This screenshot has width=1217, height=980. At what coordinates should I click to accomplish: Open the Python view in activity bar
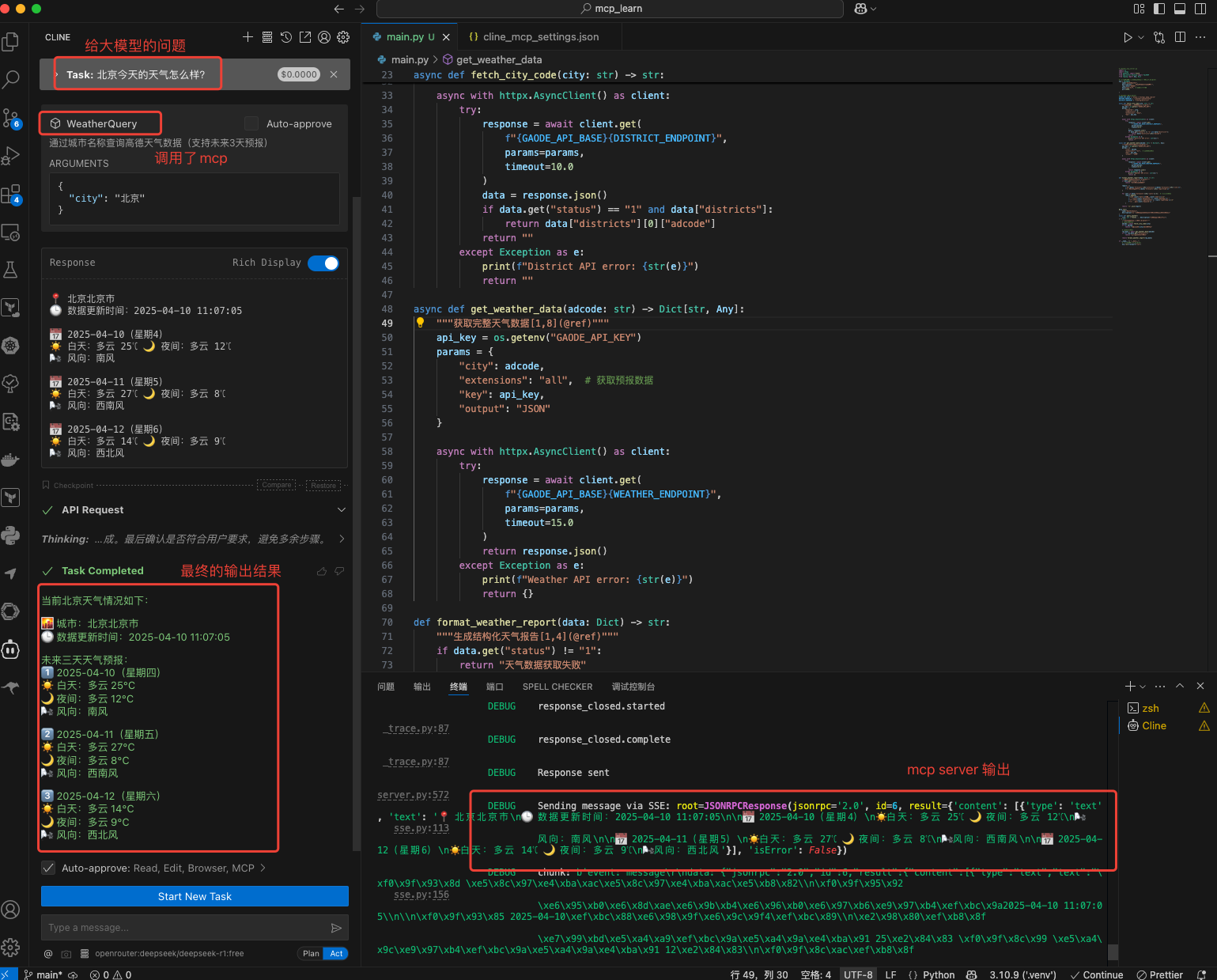[11, 535]
